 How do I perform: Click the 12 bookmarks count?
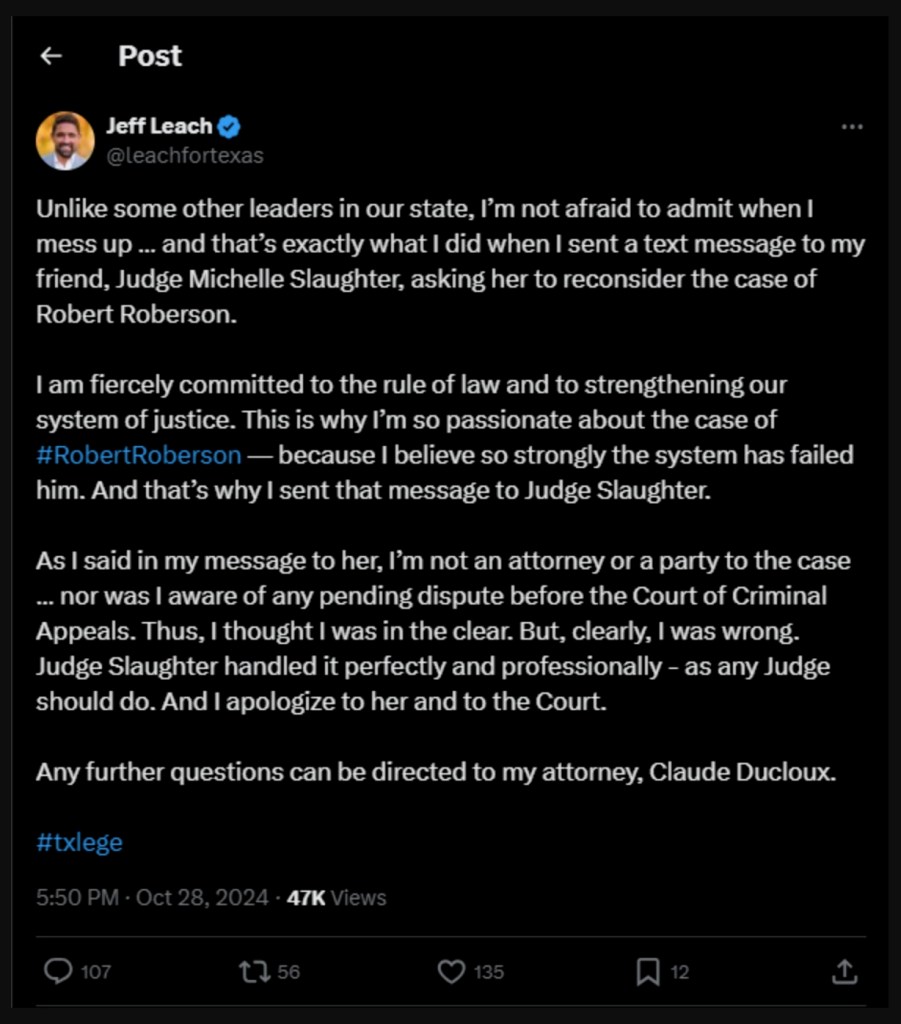pyautogui.click(x=680, y=972)
